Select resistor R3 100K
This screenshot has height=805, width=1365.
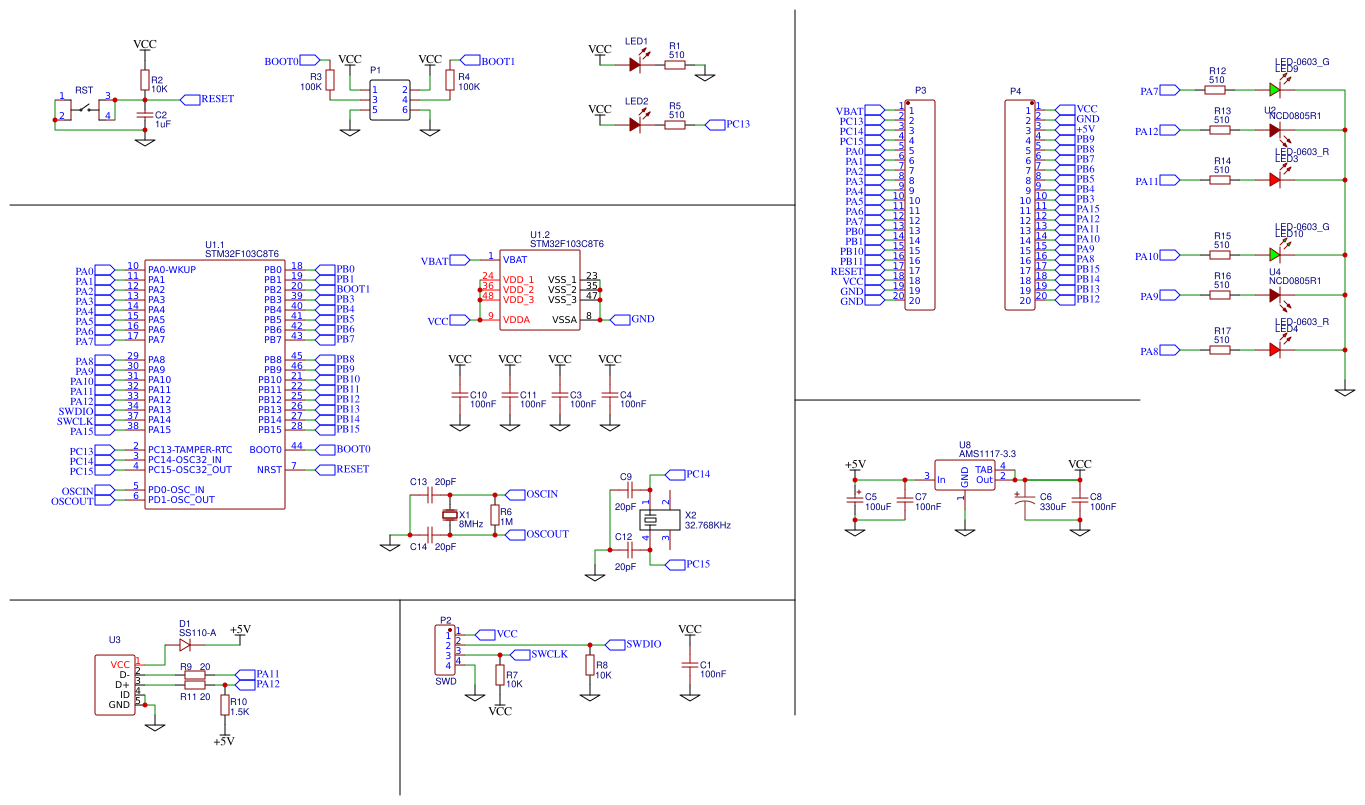tap(330, 80)
